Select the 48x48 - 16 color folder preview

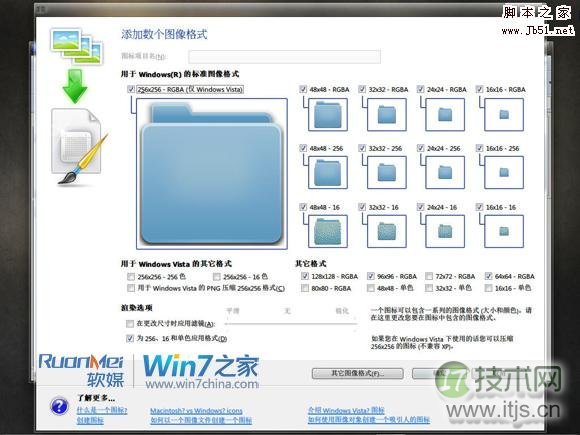pos(328,231)
